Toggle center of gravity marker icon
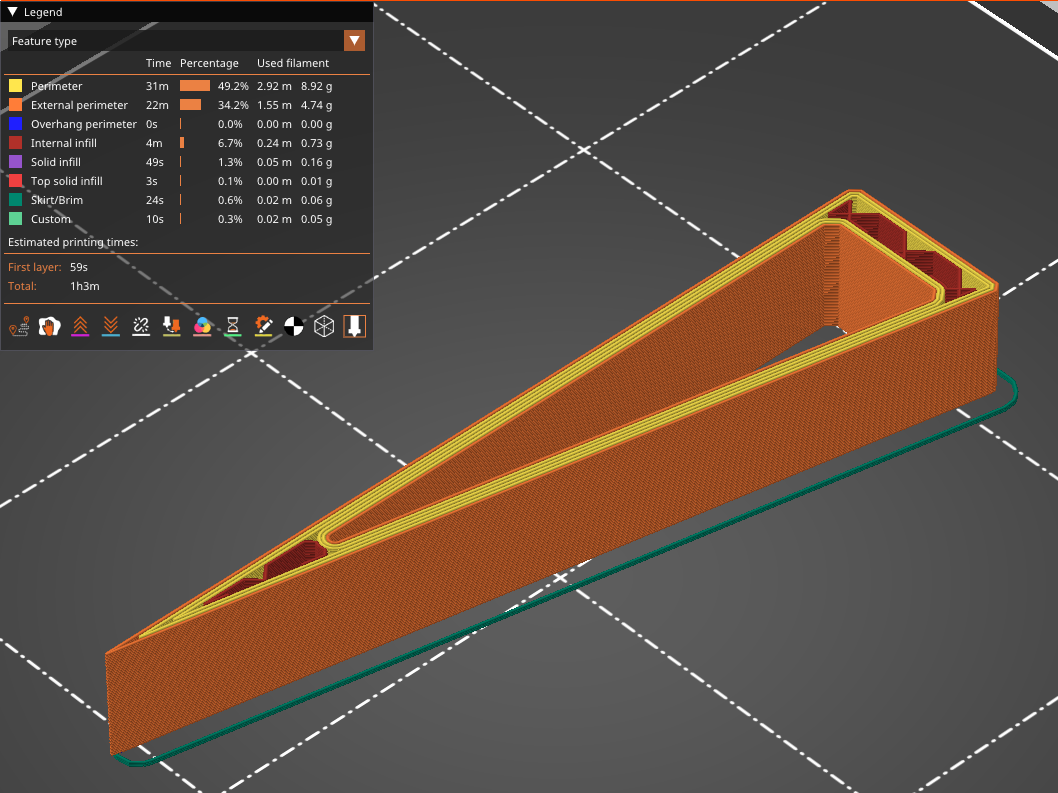The image size is (1058, 793). click(x=294, y=327)
